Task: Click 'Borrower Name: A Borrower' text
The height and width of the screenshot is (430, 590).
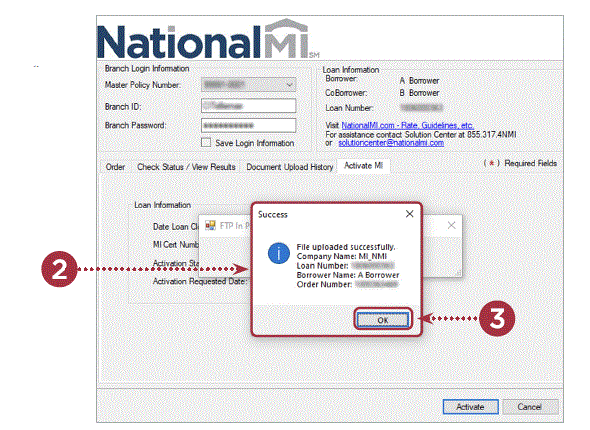Action: (348, 275)
